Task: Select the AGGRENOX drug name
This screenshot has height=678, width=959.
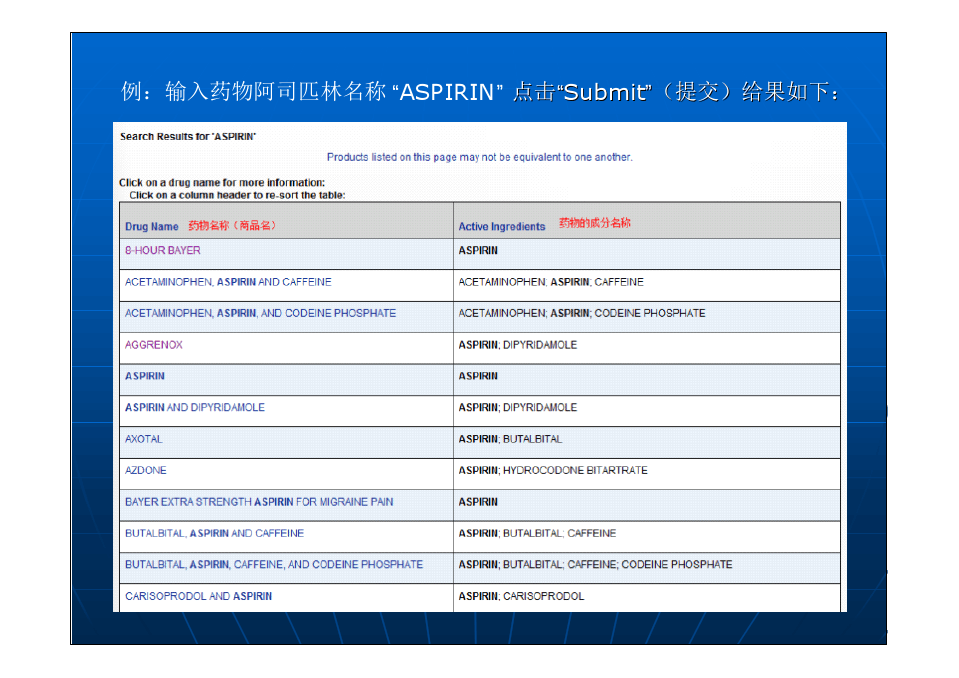Action: point(154,345)
